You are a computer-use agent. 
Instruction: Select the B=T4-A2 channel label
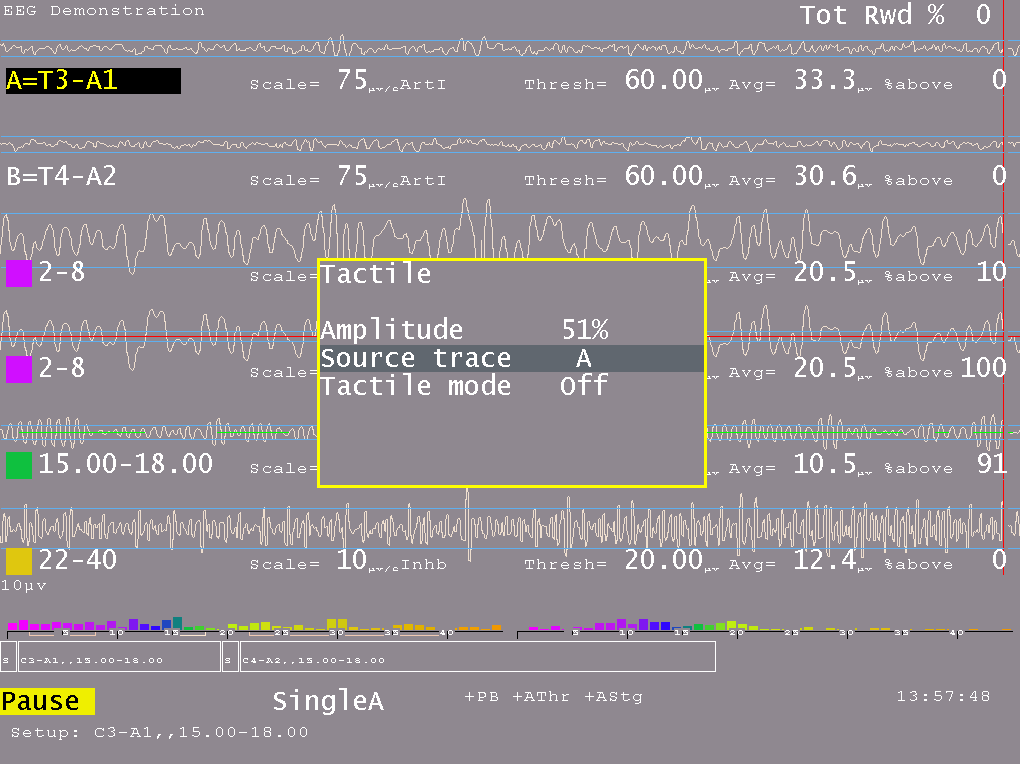point(62,177)
